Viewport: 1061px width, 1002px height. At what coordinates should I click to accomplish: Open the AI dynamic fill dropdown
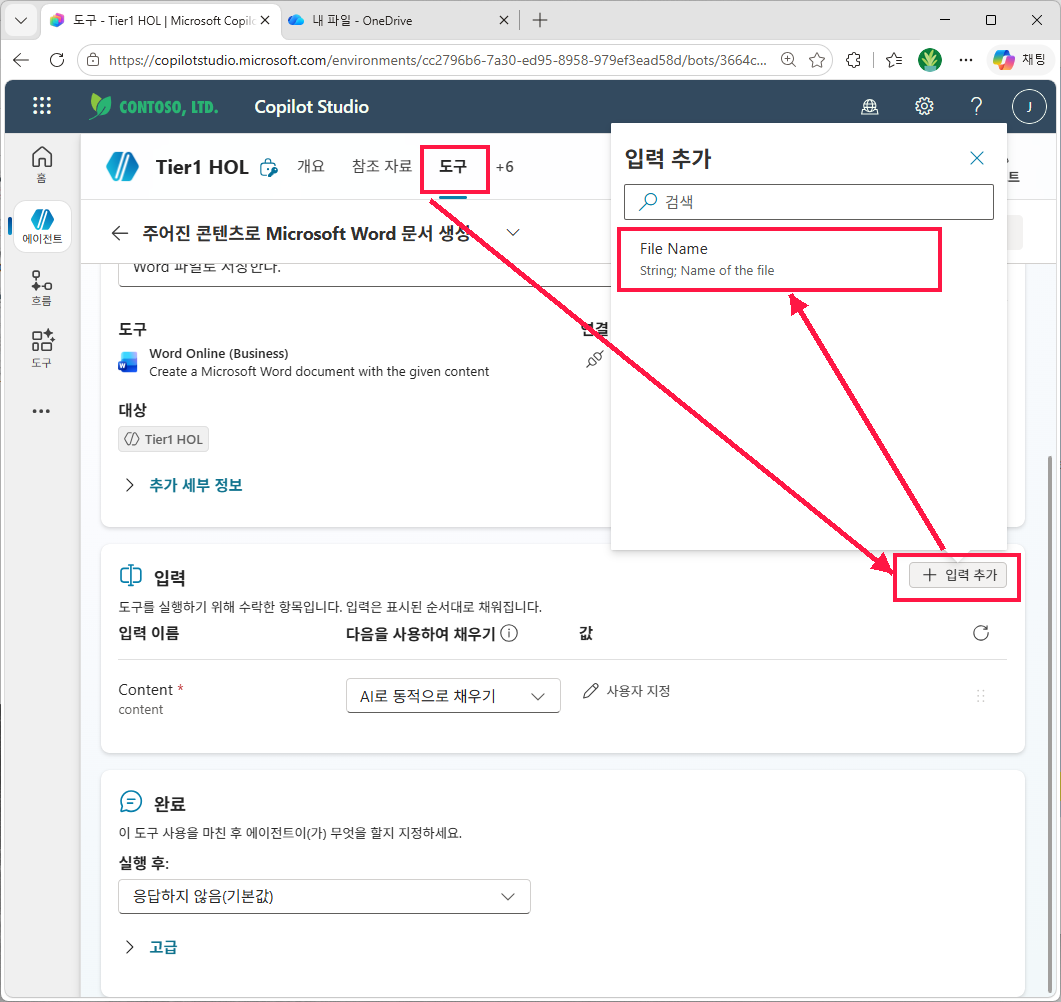[453, 696]
